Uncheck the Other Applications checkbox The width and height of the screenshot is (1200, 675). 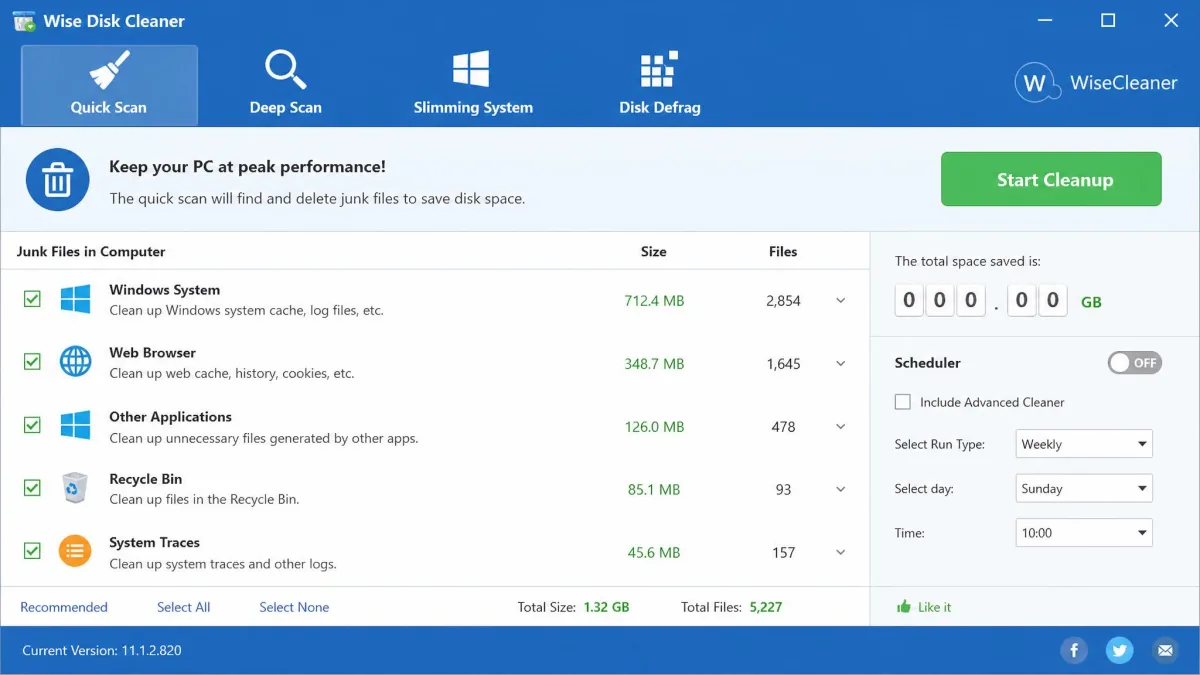click(x=32, y=426)
